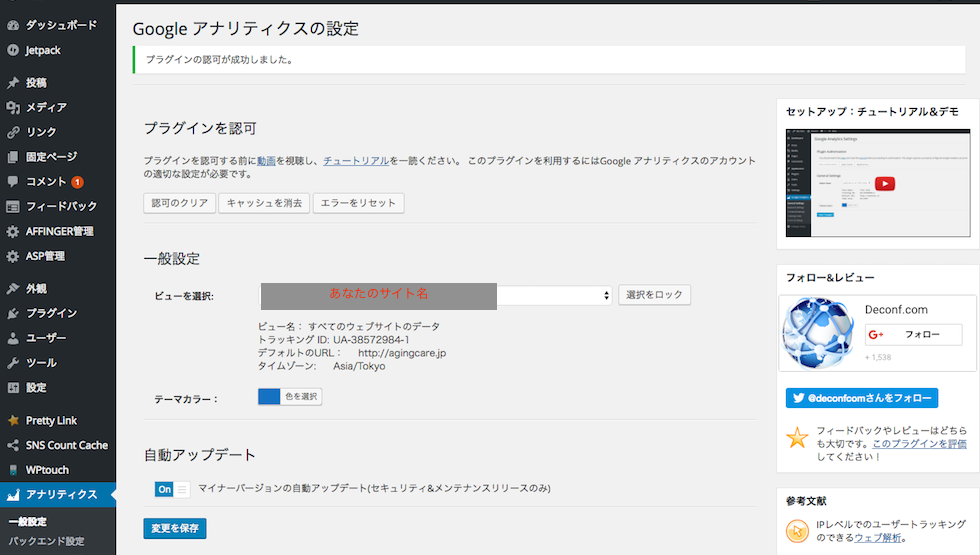Click the Deconf.com globe logo
This screenshot has height=555, width=980.
click(x=818, y=333)
